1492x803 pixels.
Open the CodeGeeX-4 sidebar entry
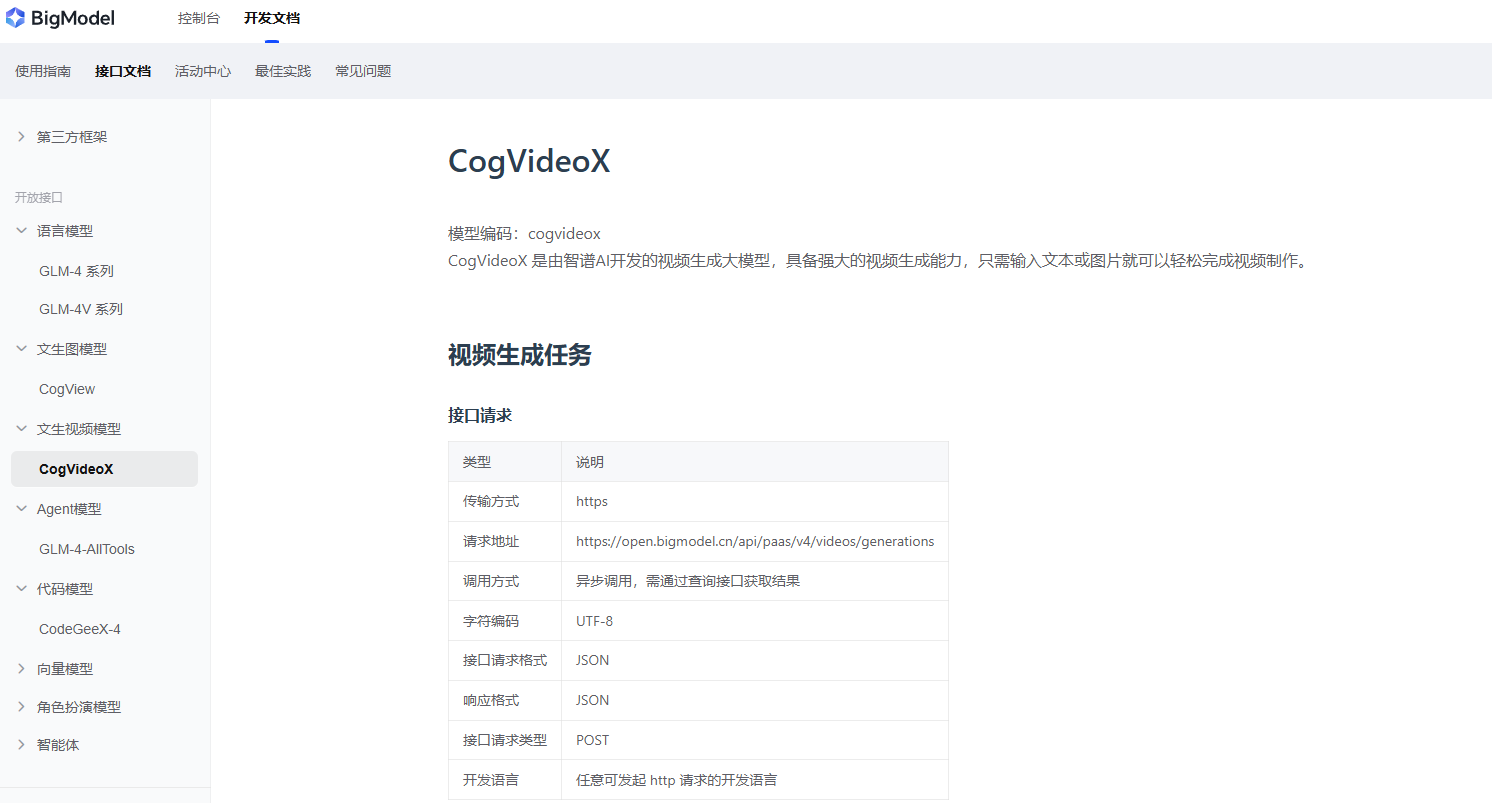click(x=79, y=629)
